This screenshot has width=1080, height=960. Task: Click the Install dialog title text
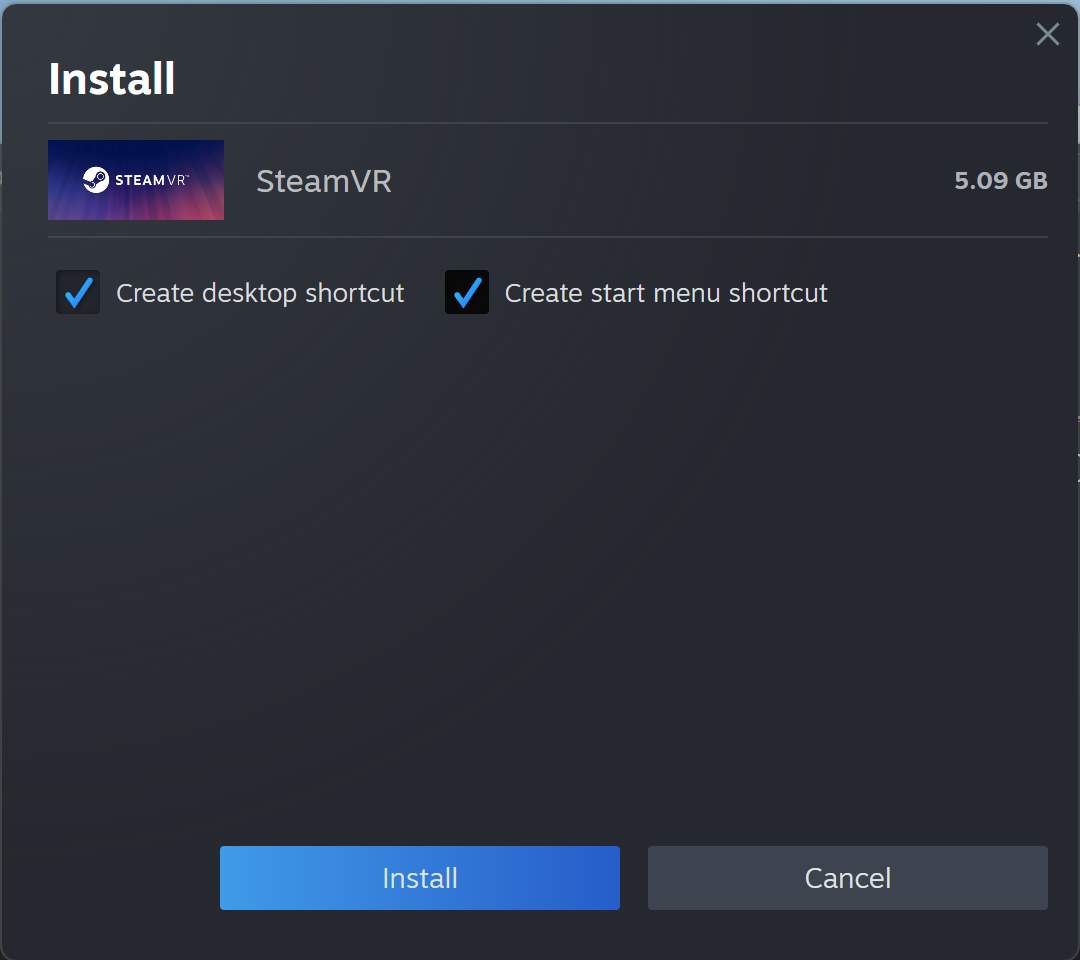click(x=111, y=79)
